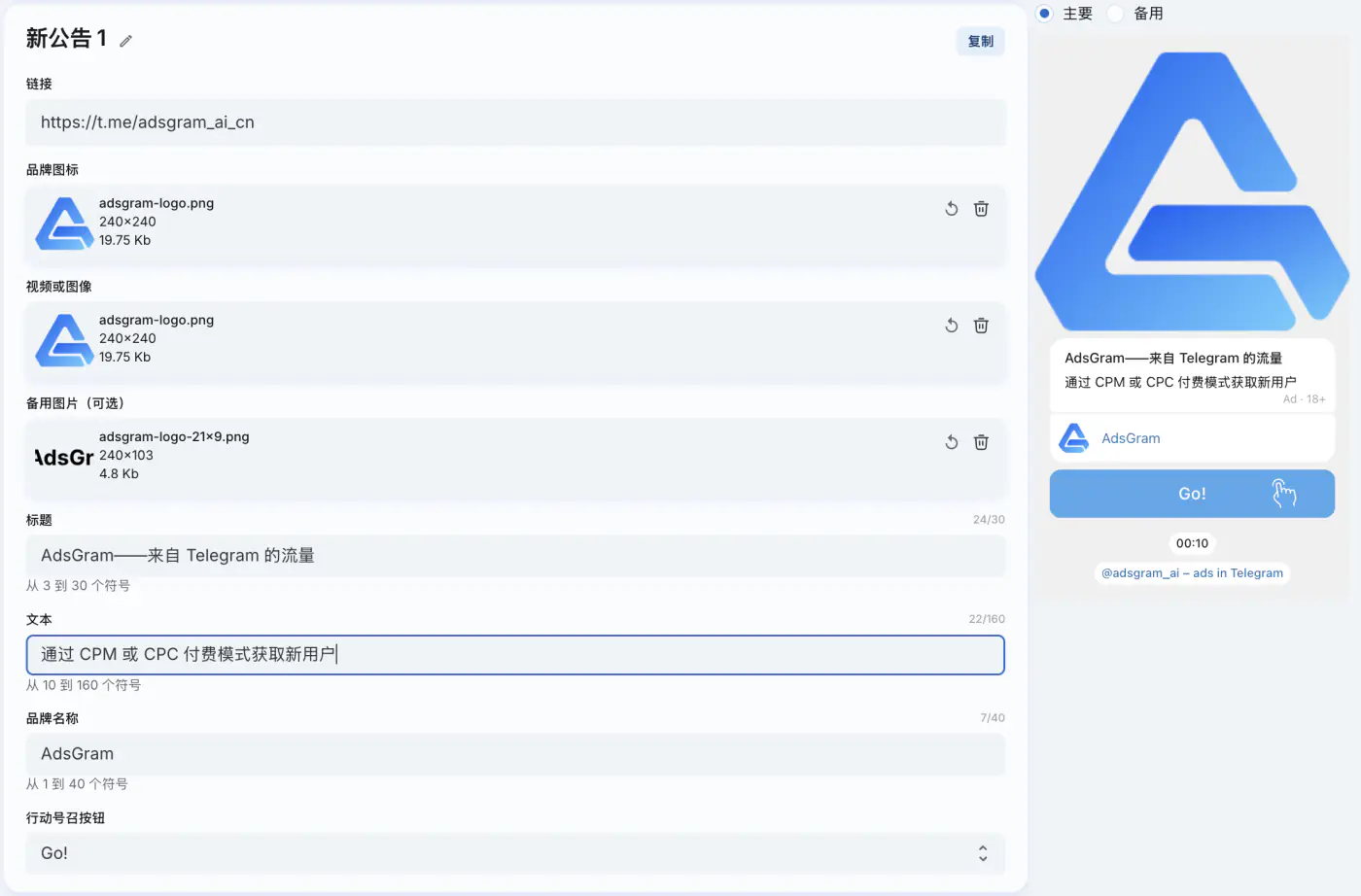This screenshot has height=896, width=1361.
Task: Click the Ad · 18+ label in preview
Action: [x=1304, y=399]
